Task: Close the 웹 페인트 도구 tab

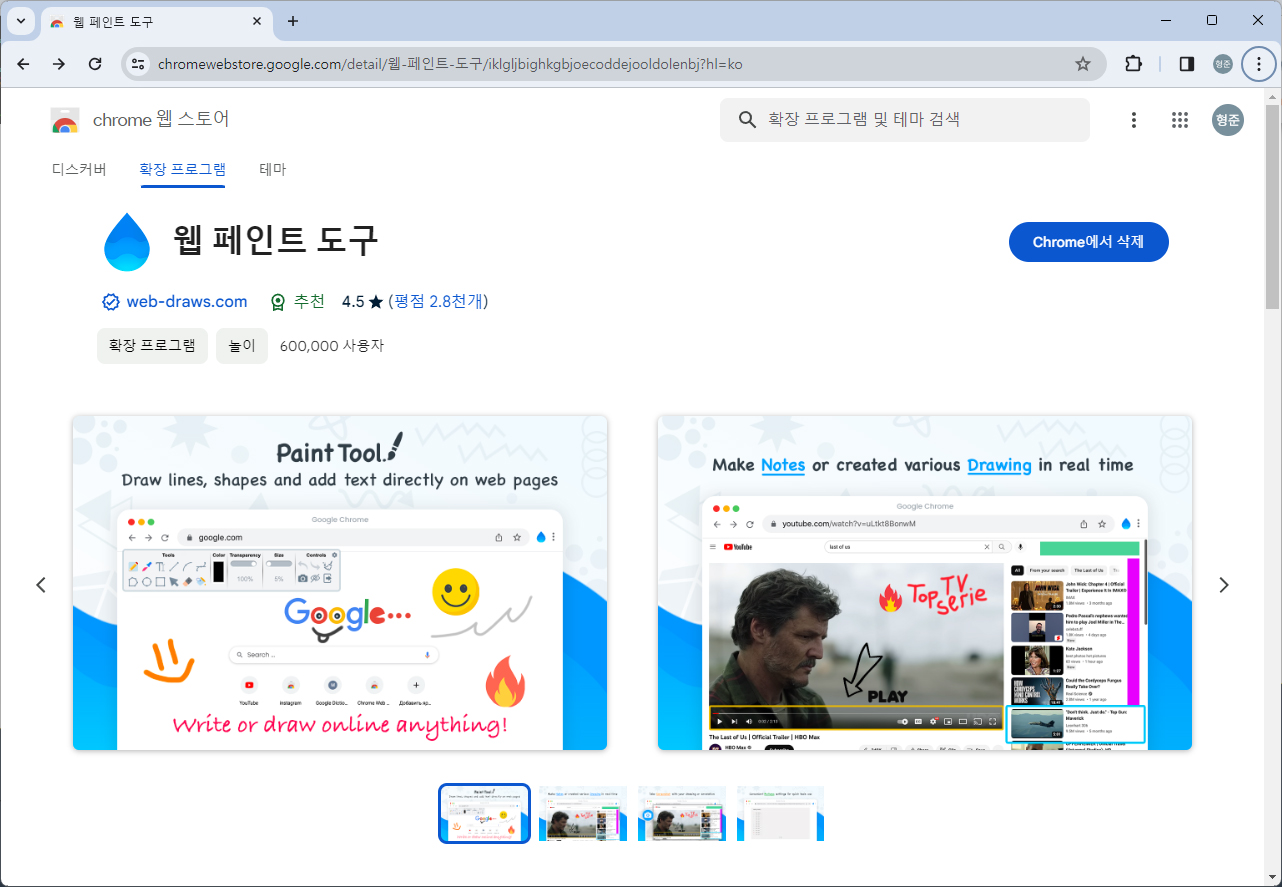Action: point(257,21)
